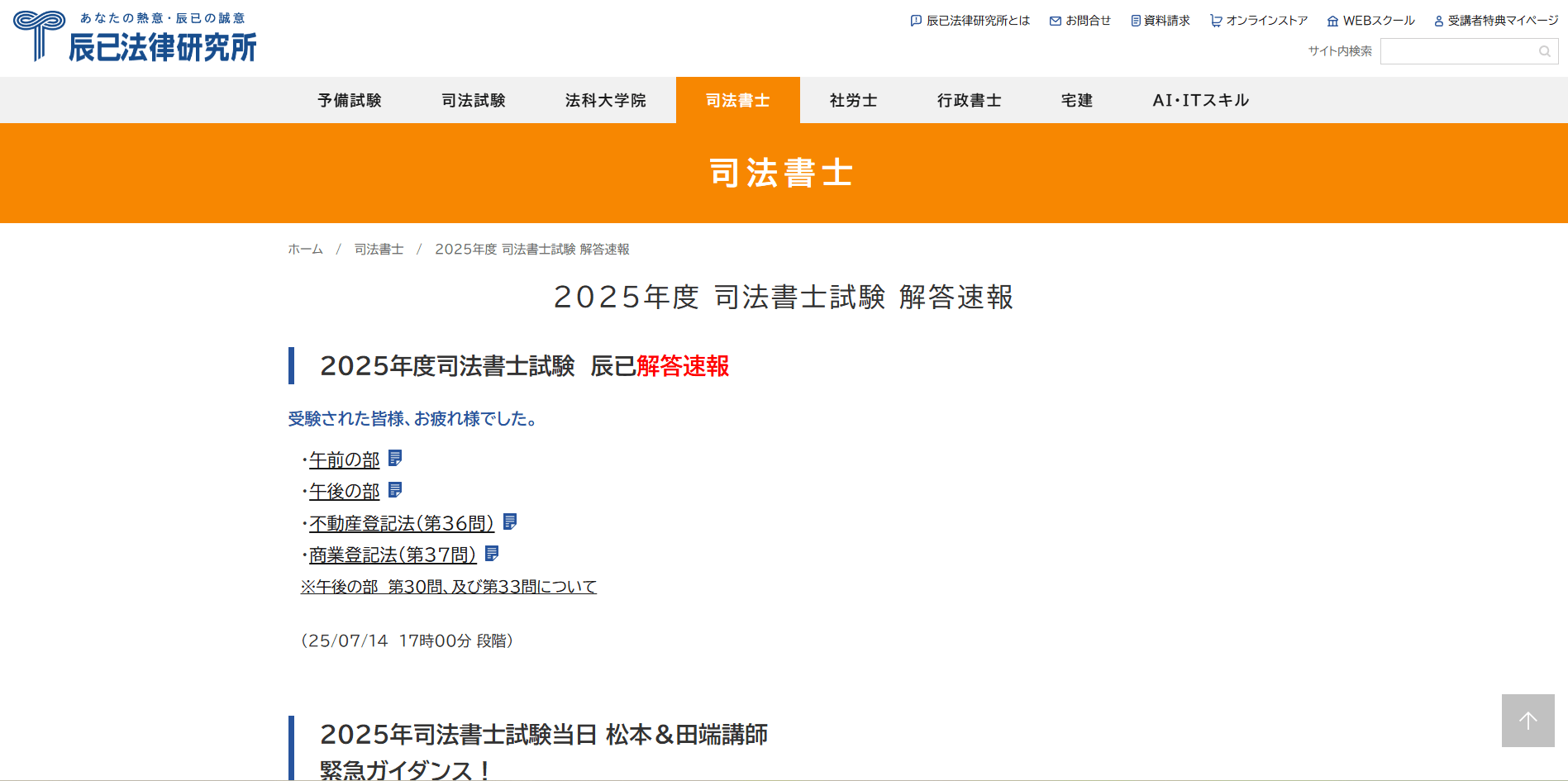The height and width of the screenshot is (781, 1568).
Task: Open 受講者特典マイページ link
Action: [x=1496, y=21]
